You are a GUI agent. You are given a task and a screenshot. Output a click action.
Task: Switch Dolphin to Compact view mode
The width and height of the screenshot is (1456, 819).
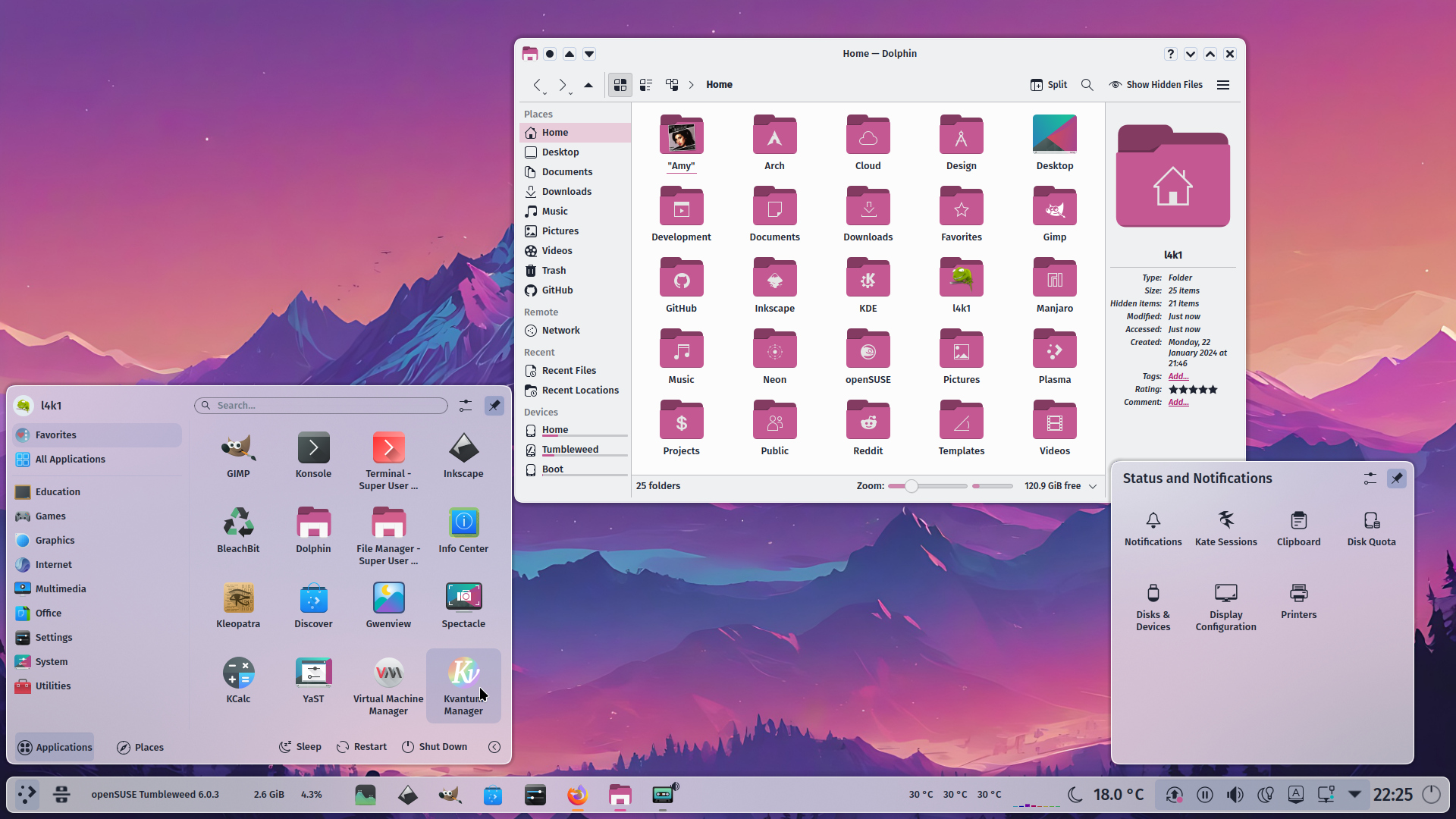tap(646, 85)
